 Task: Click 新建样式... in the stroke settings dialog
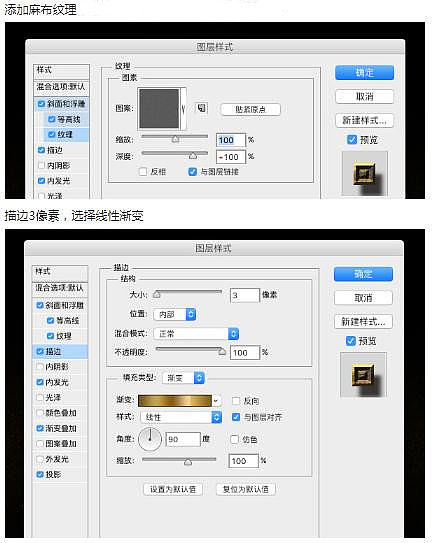(x=363, y=322)
